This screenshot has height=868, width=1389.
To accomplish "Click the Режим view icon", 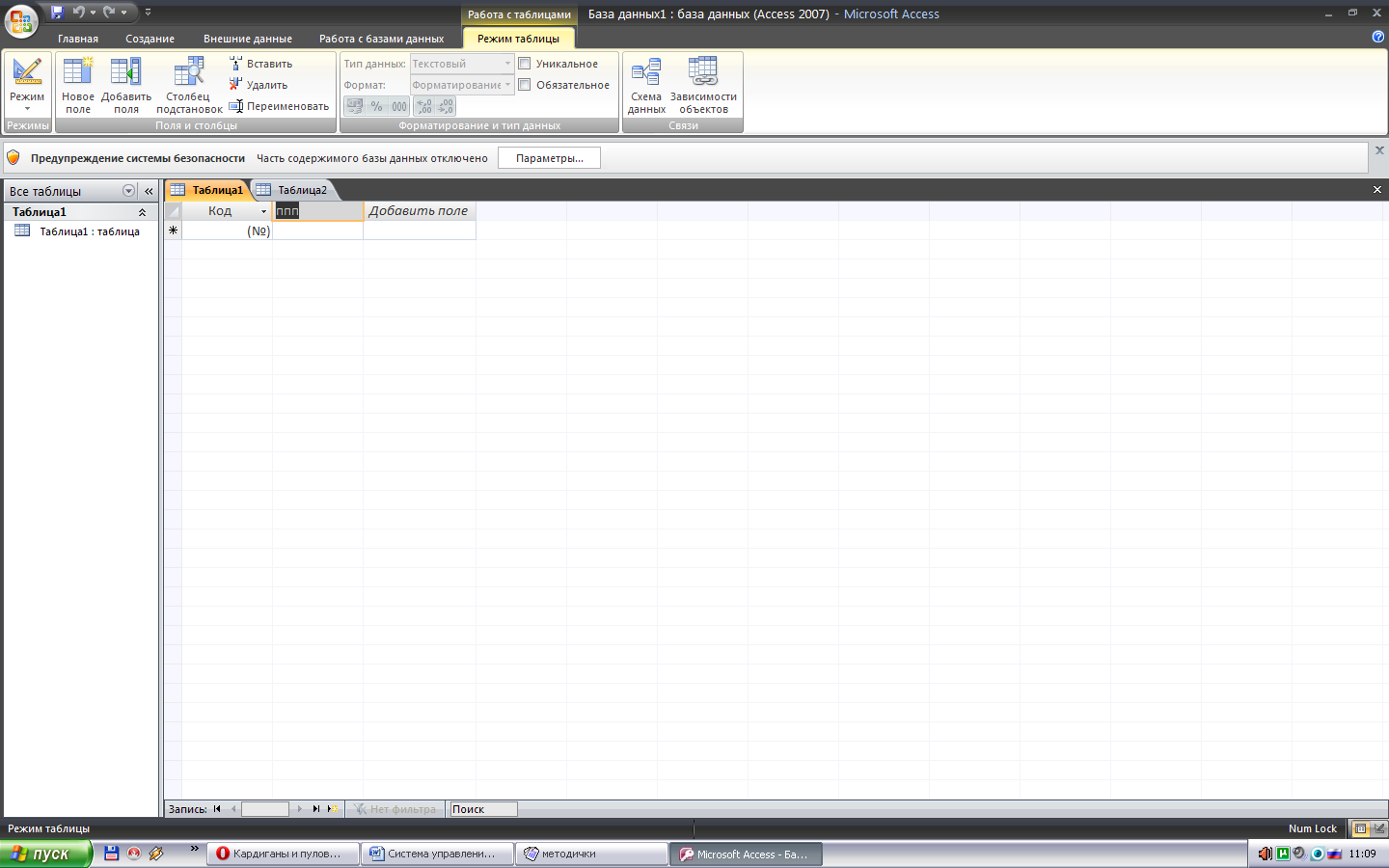I will [27, 72].
